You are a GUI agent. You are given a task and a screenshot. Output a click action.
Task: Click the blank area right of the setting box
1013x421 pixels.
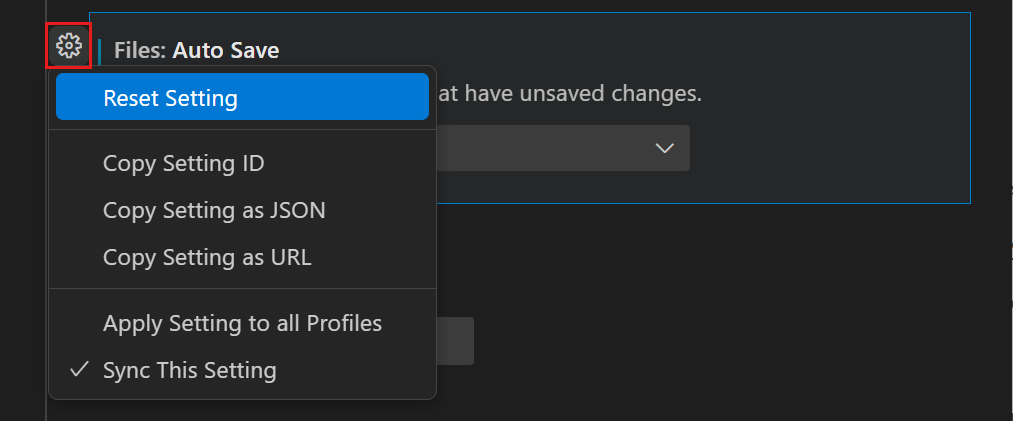coord(992,110)
